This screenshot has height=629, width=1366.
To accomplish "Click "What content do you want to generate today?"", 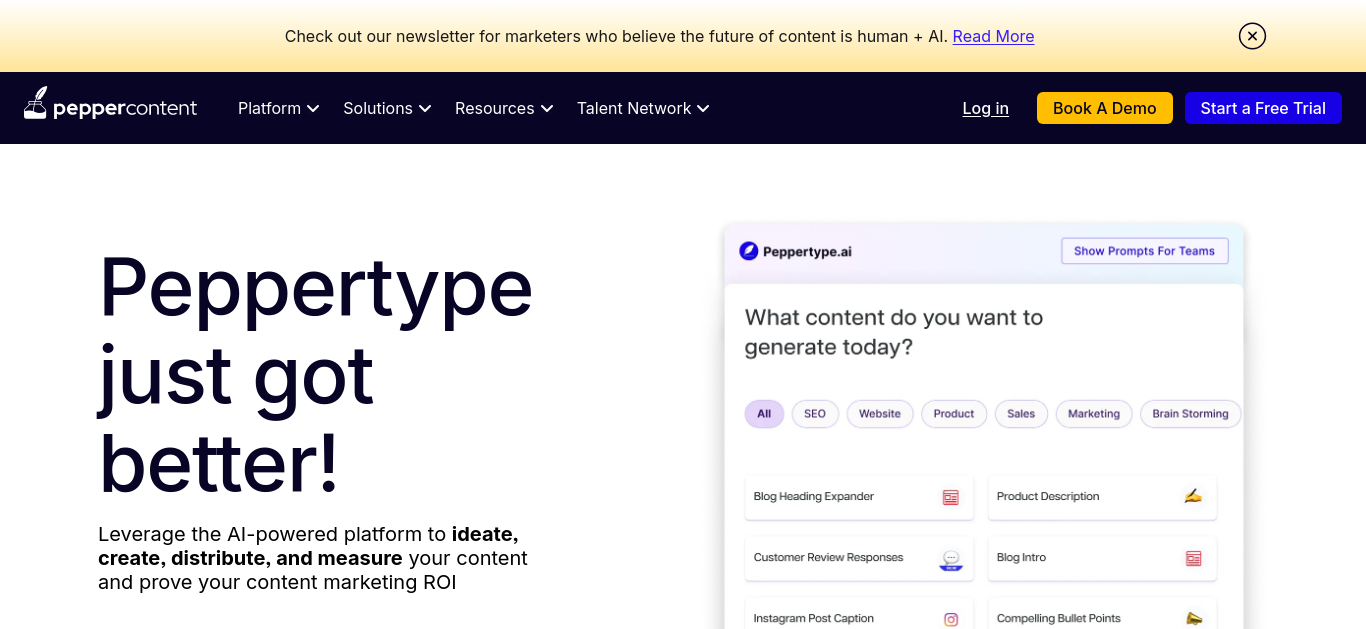I will pos(894,332).
